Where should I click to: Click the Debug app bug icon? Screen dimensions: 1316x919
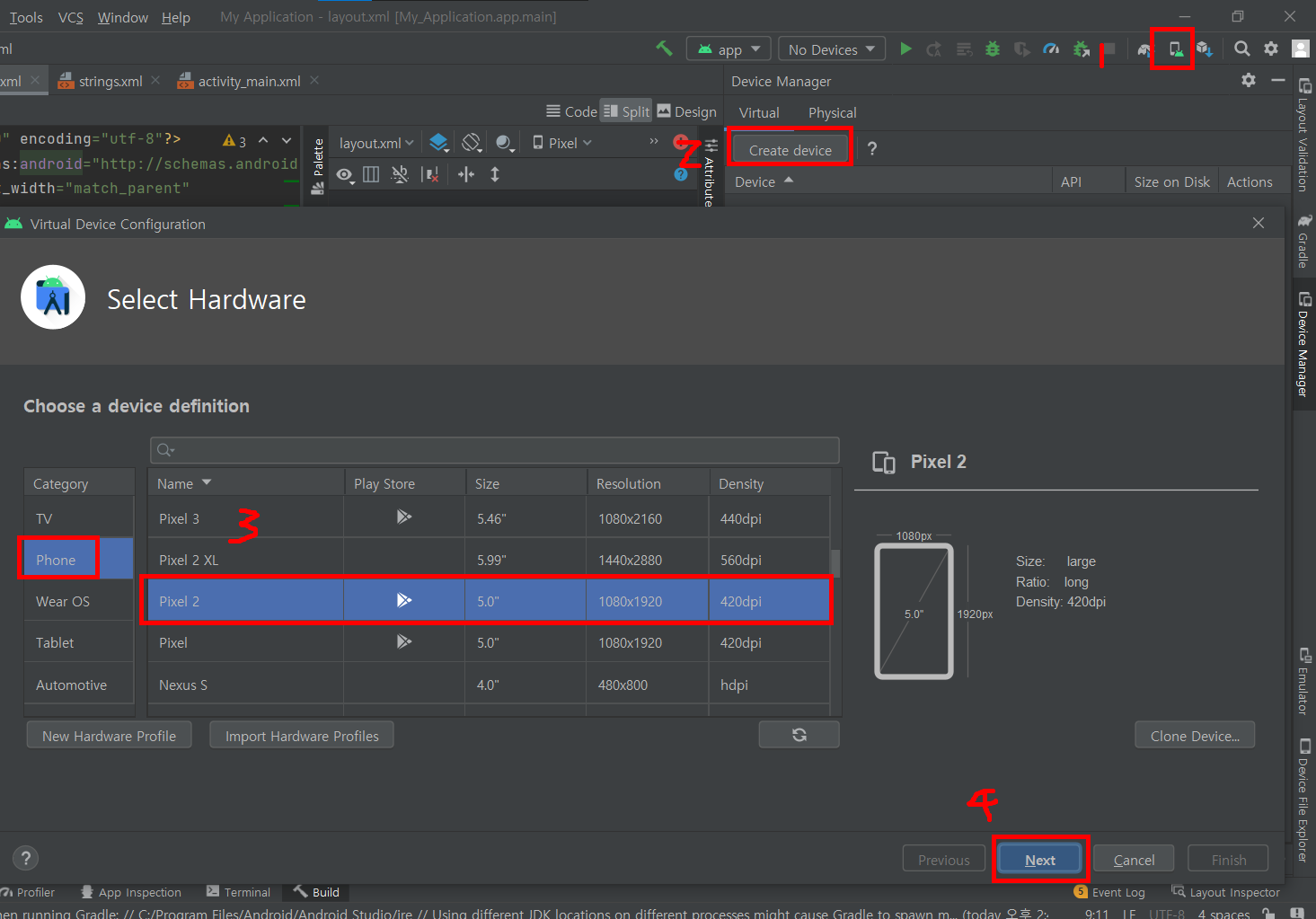coord(993,49)
